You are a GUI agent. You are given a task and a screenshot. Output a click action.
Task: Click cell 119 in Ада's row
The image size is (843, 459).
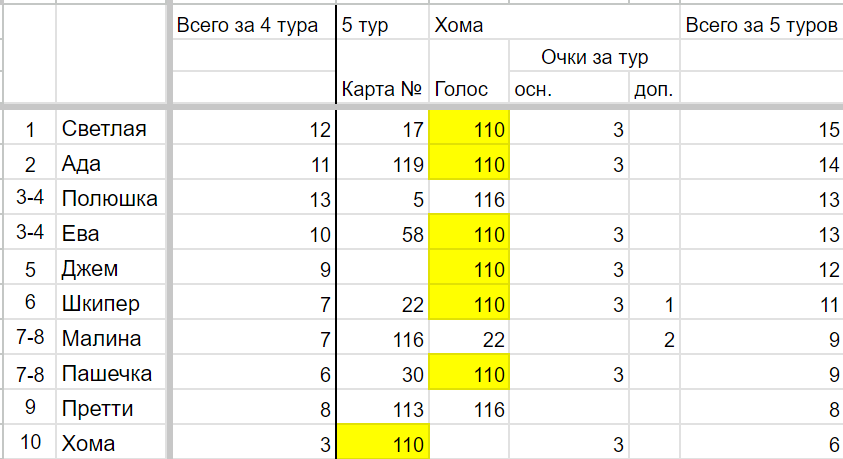pos(382,163)
